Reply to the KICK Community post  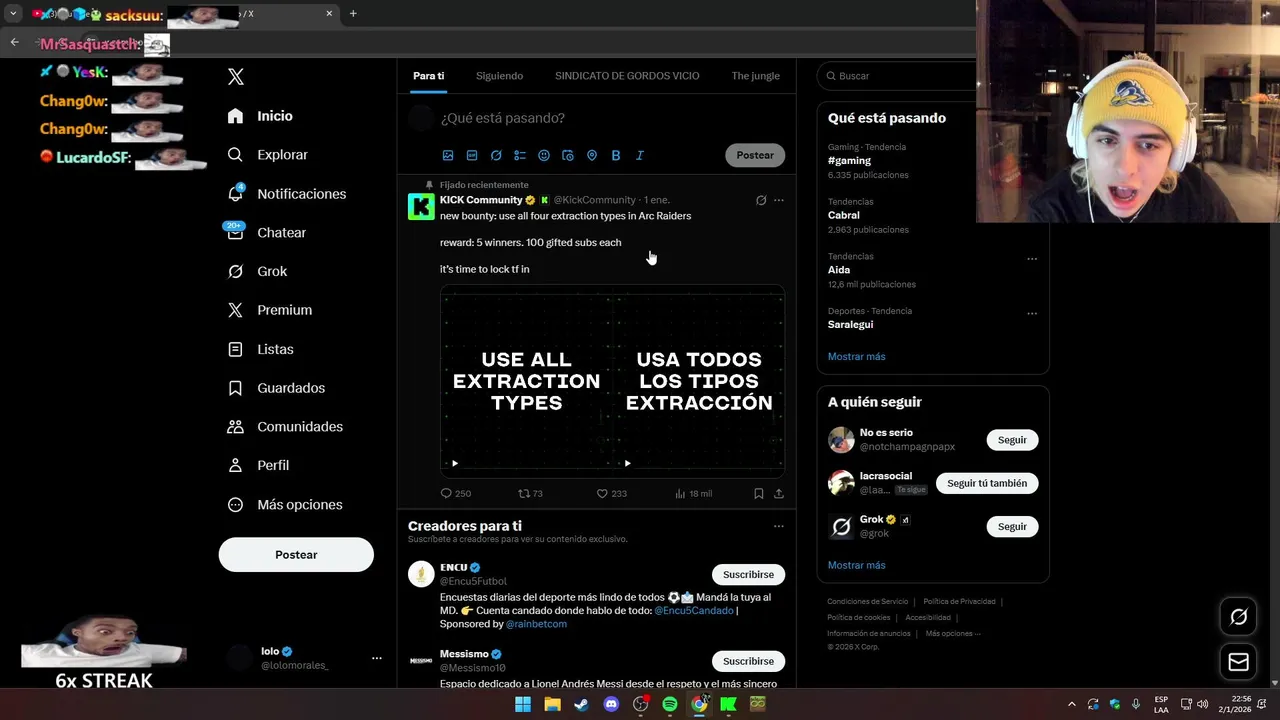pos(456,494)
